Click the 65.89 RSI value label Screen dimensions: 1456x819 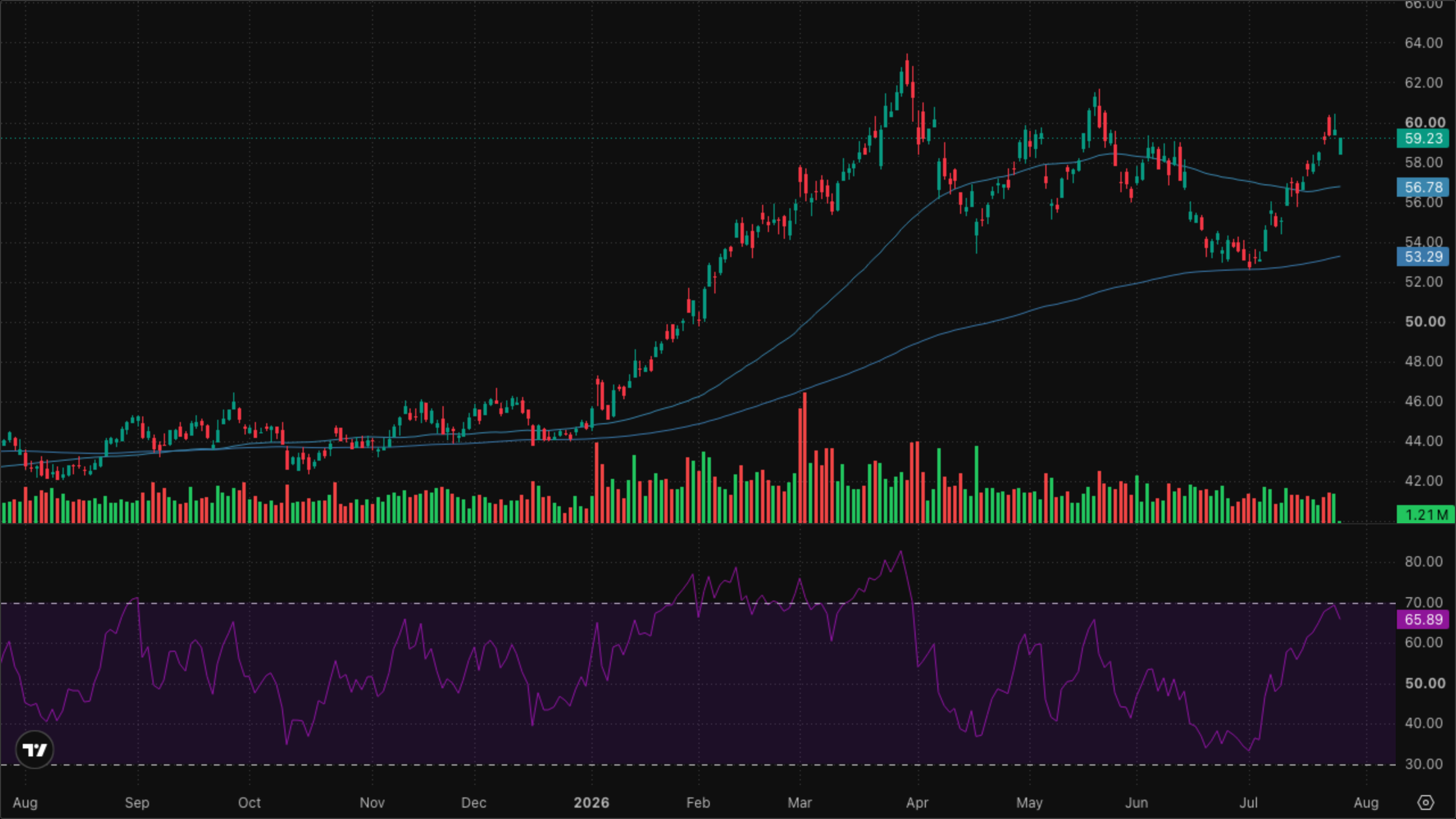click(x=1423, y=619)
